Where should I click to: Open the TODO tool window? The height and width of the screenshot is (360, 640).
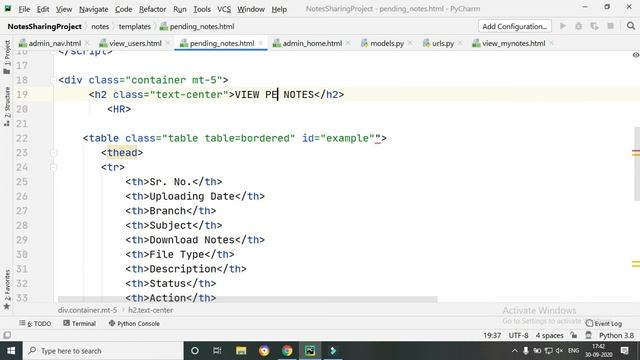[x=35, y=324]
